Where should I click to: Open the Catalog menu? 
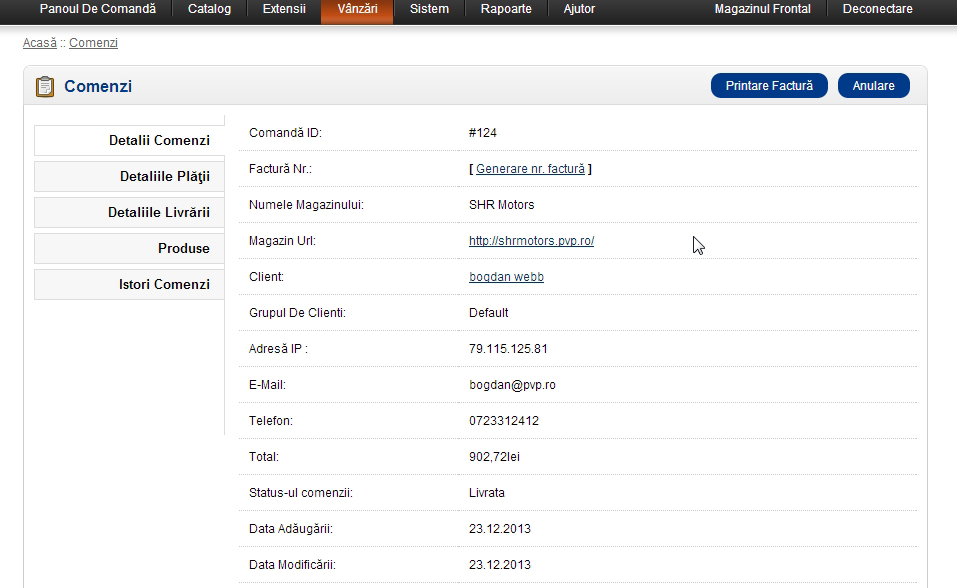point(209,9)
